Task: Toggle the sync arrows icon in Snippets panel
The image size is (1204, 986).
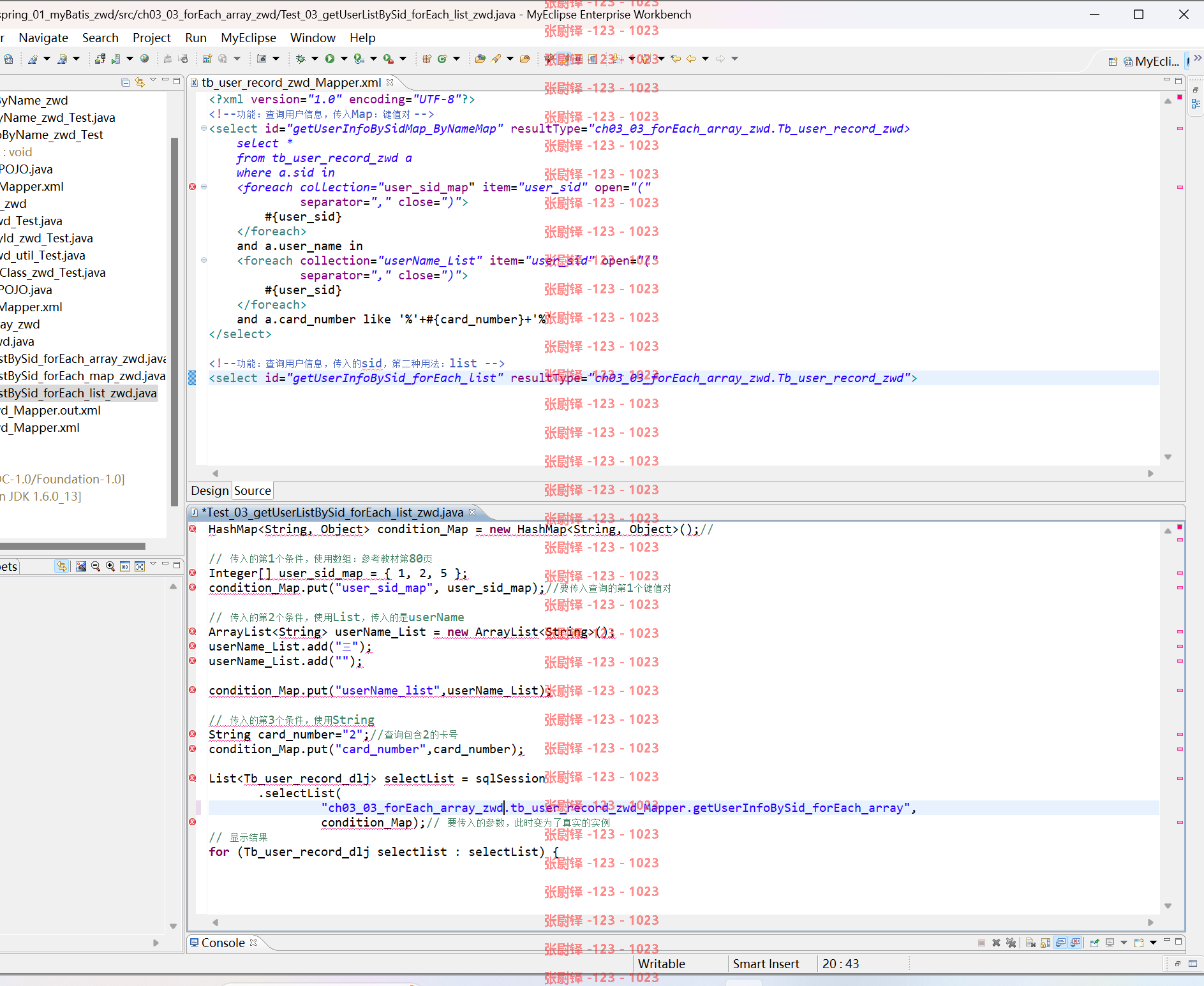Action: [61, 566]
